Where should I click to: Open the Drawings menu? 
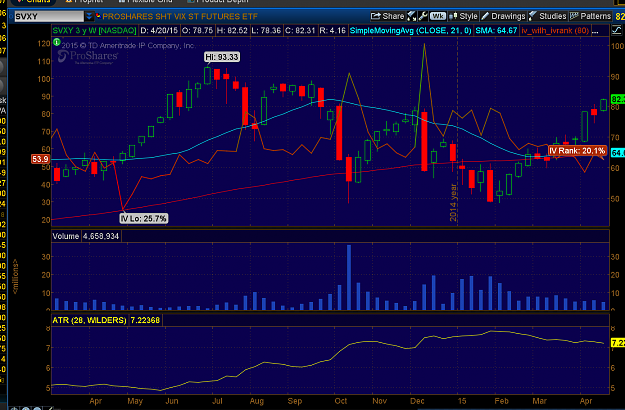pyautogui.click(x=503, y=16)
